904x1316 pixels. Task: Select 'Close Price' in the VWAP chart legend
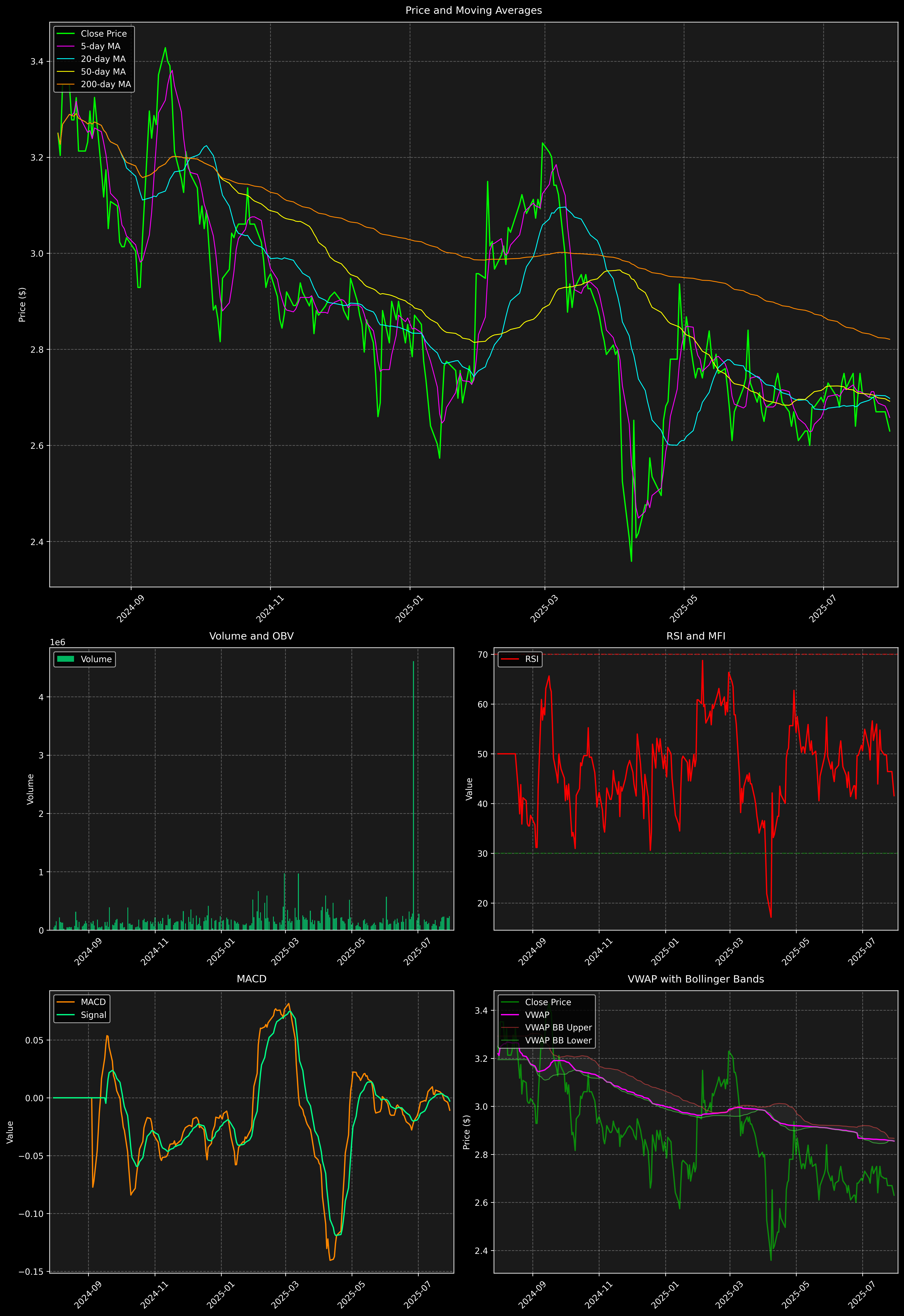coord(548,1002)
